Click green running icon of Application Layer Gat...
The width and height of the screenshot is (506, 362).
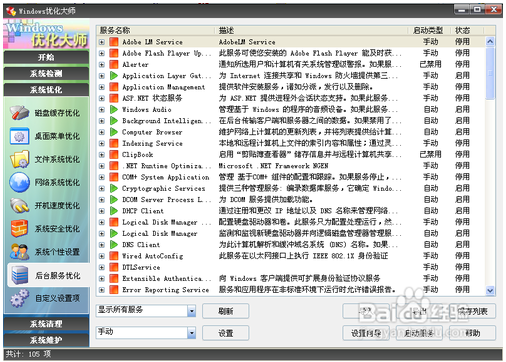point(114,76)
